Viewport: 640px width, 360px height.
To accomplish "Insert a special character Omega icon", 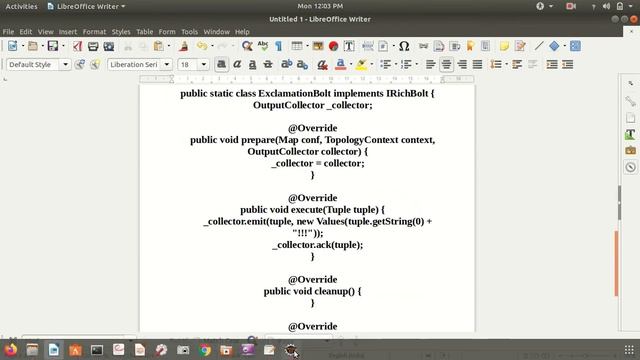I will [404, 46].
